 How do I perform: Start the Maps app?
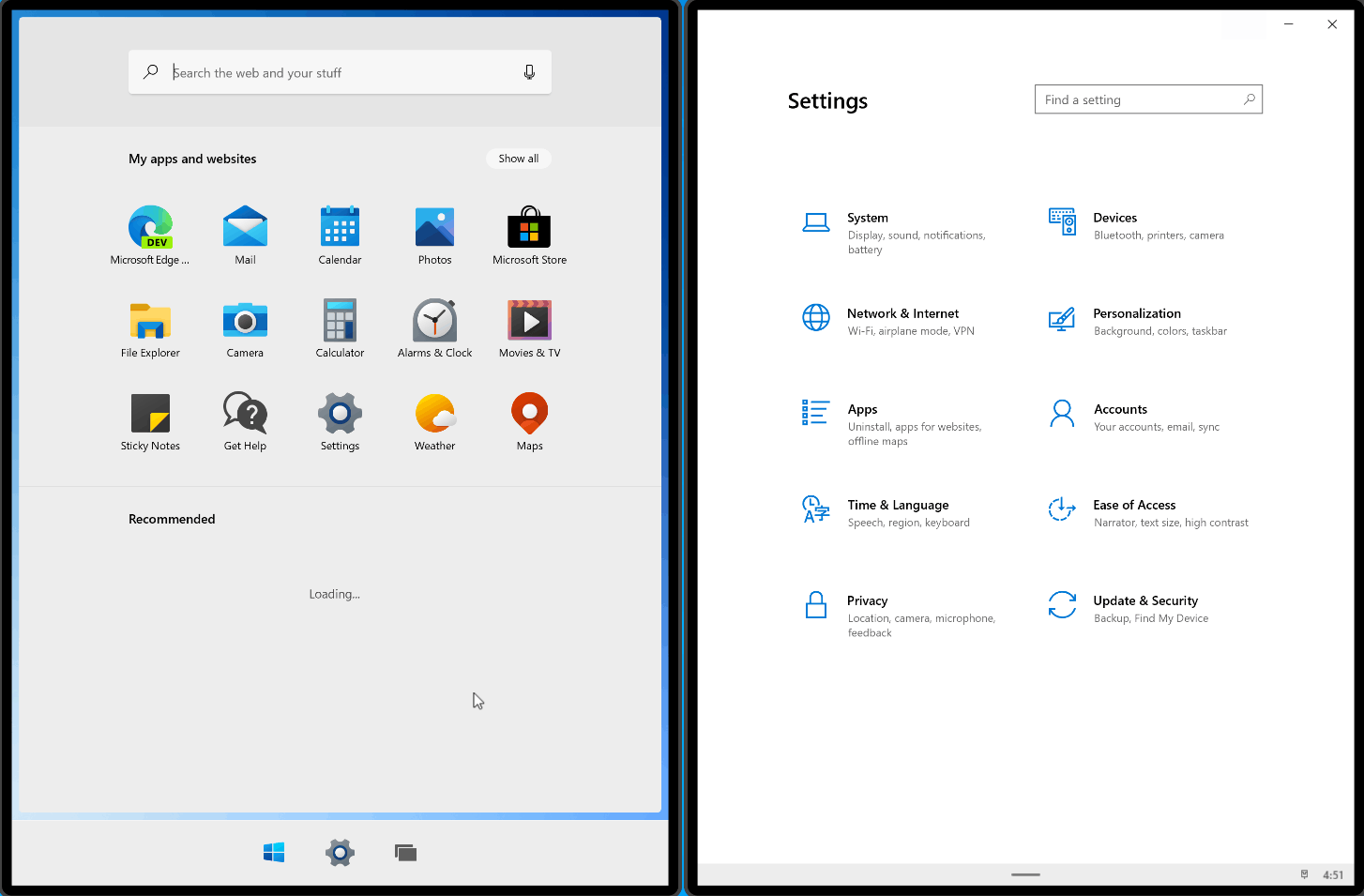click(x=529, y=413)
